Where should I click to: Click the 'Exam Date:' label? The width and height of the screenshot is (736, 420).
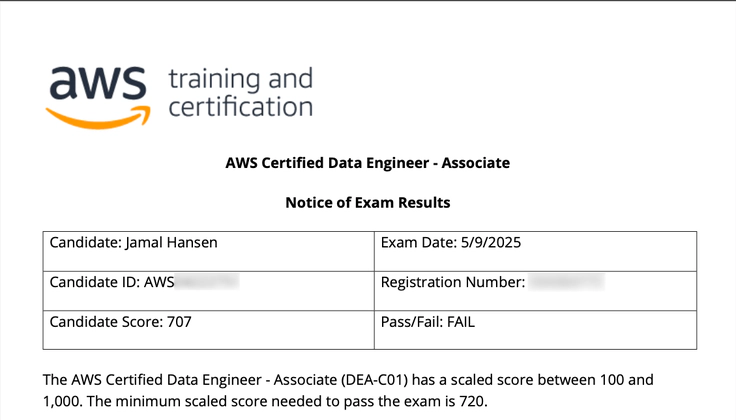pos(419,243)
